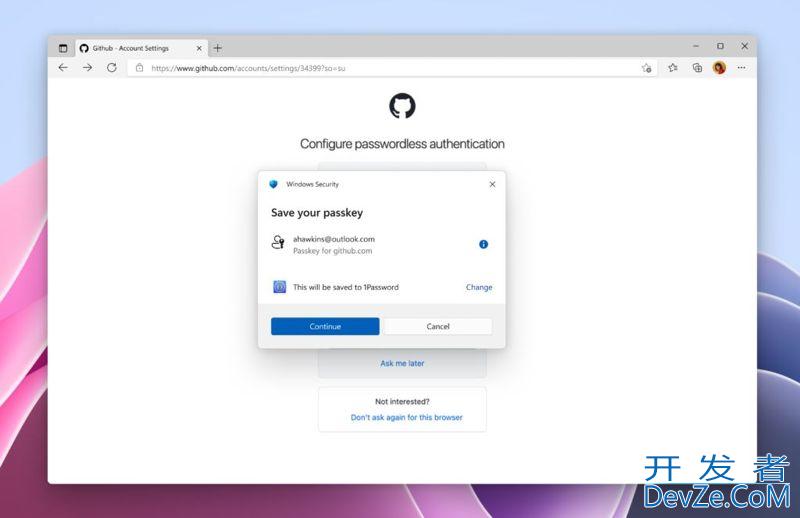This screenshot has height=518, width=800.
Task: Add page to favorites star icon
Action: coord(646,67)
